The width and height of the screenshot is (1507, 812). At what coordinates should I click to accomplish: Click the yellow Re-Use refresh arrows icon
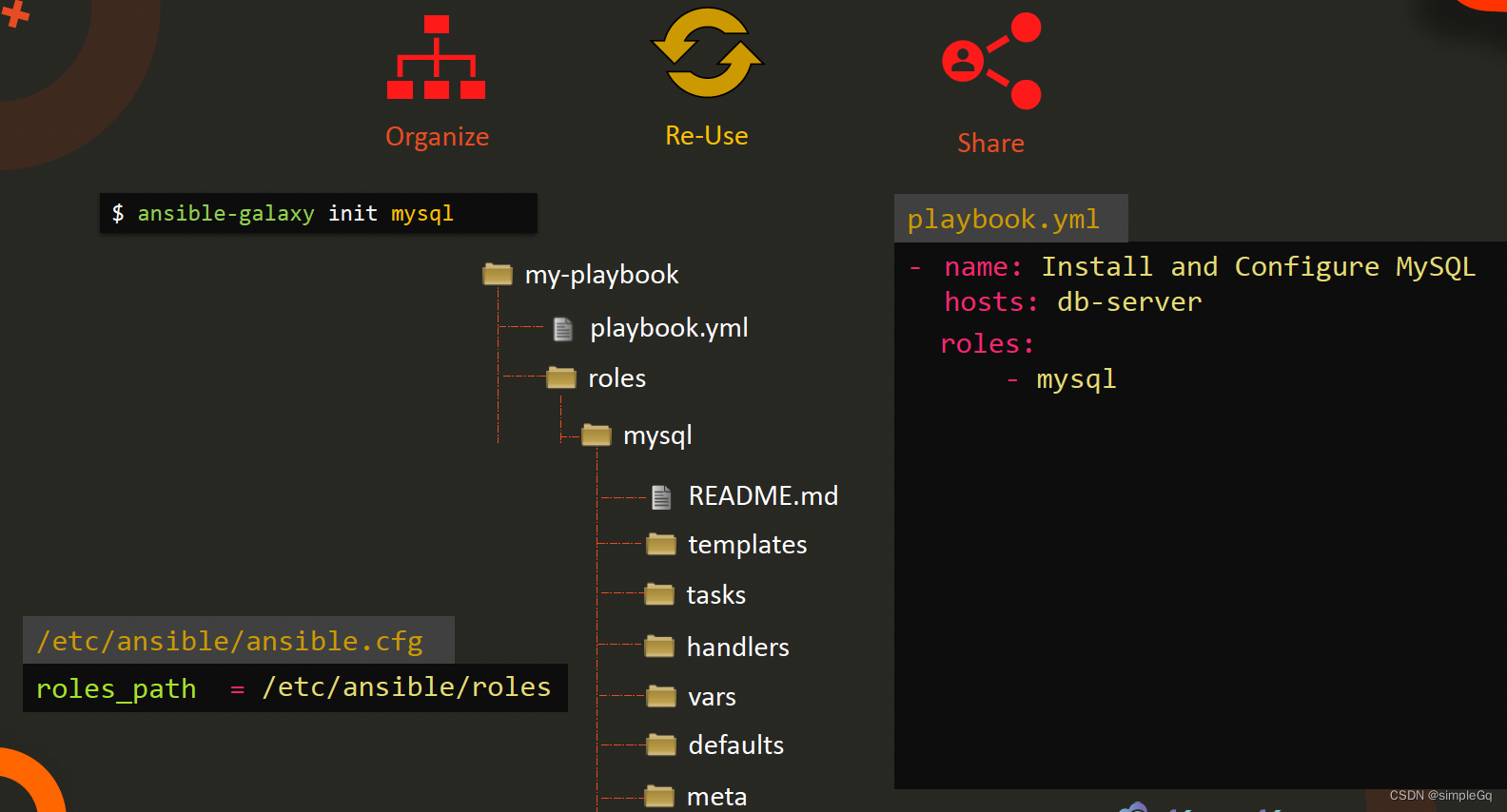click(x=707, y=53)
